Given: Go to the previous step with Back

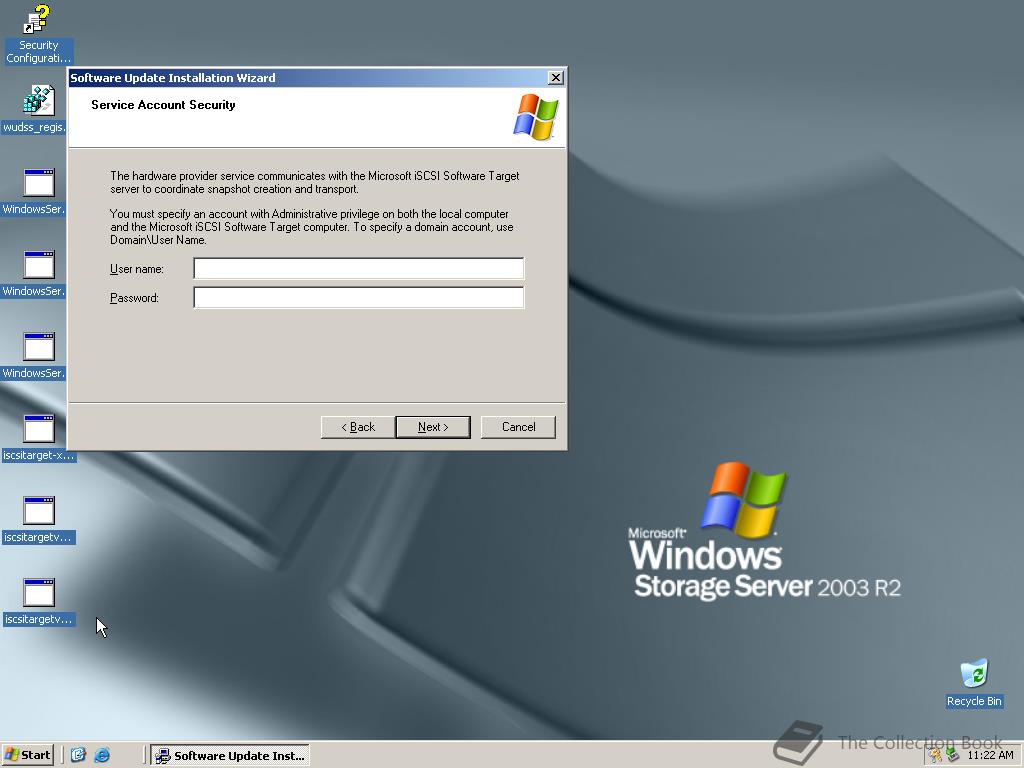Looking at the screenshot, I should [x=358, y=427].
